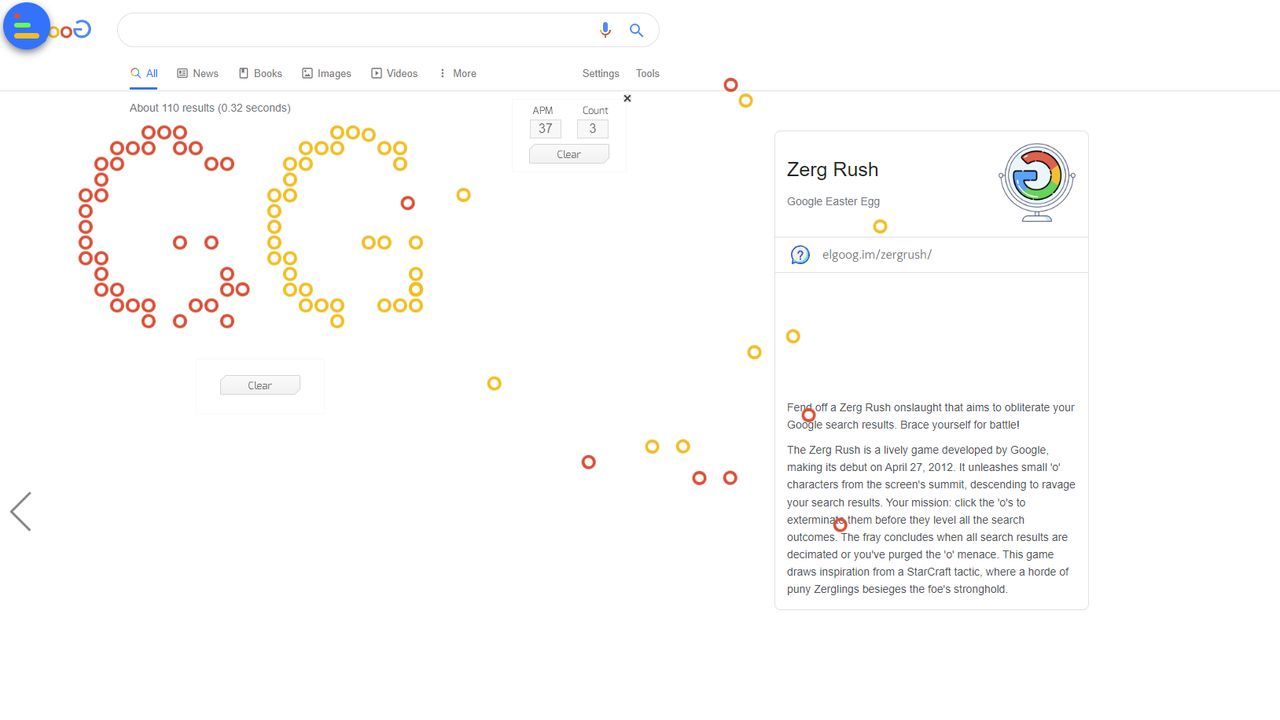Screen dimensions: 1280x720
Task: Close the APM counter panel
Action: tap(627, 98)
